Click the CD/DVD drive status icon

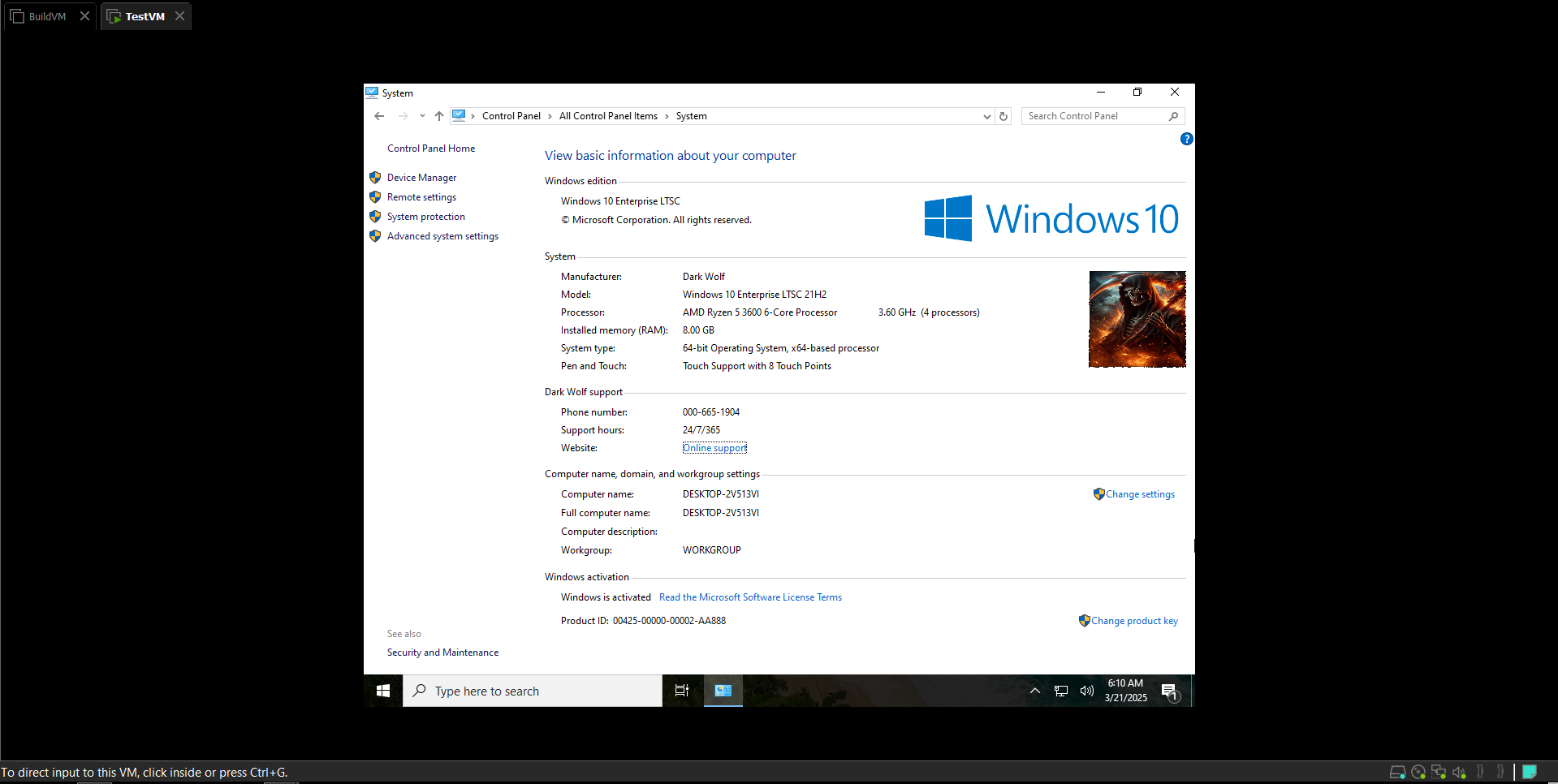pos(1418,772)
